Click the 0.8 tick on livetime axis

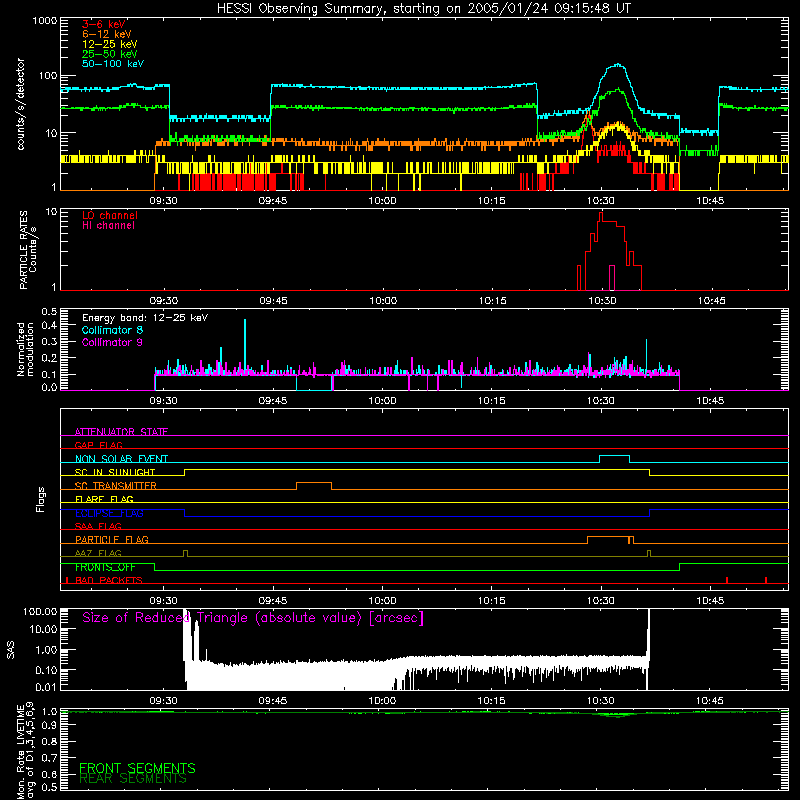tap(49, 742)
